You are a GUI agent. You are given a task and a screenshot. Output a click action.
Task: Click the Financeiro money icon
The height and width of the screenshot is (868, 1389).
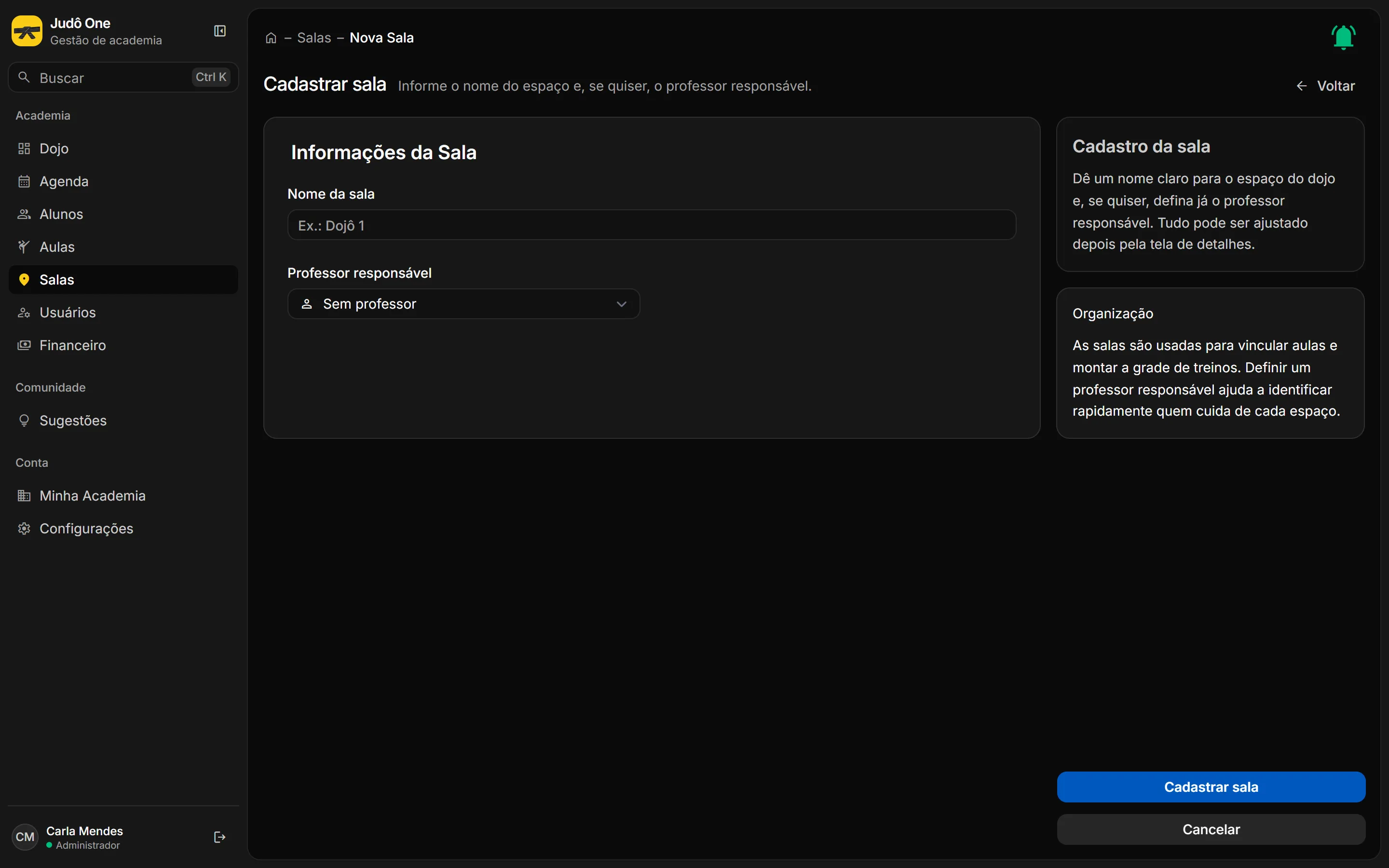pos(24,345)
